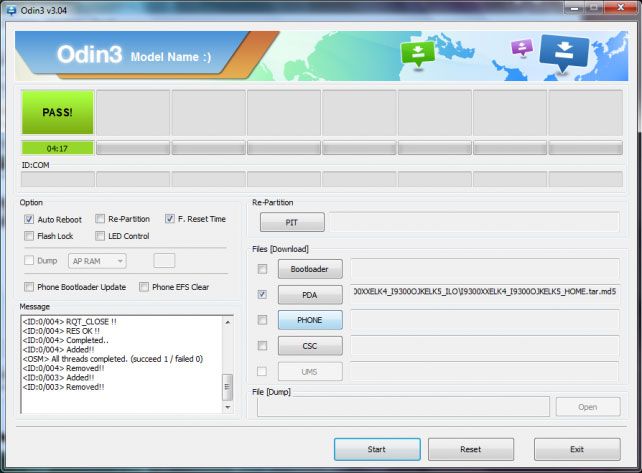Click the '<ID:0/003> Removed!!' log line
The width and height of the screenshot is (642, 473).
click(63, 387)
